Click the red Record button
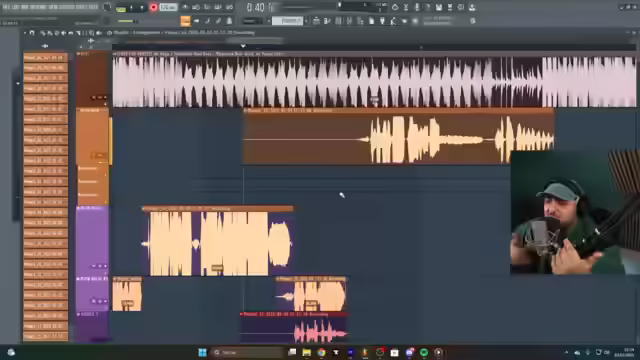This screenshot has height=360, width=640. coord(153,7)
